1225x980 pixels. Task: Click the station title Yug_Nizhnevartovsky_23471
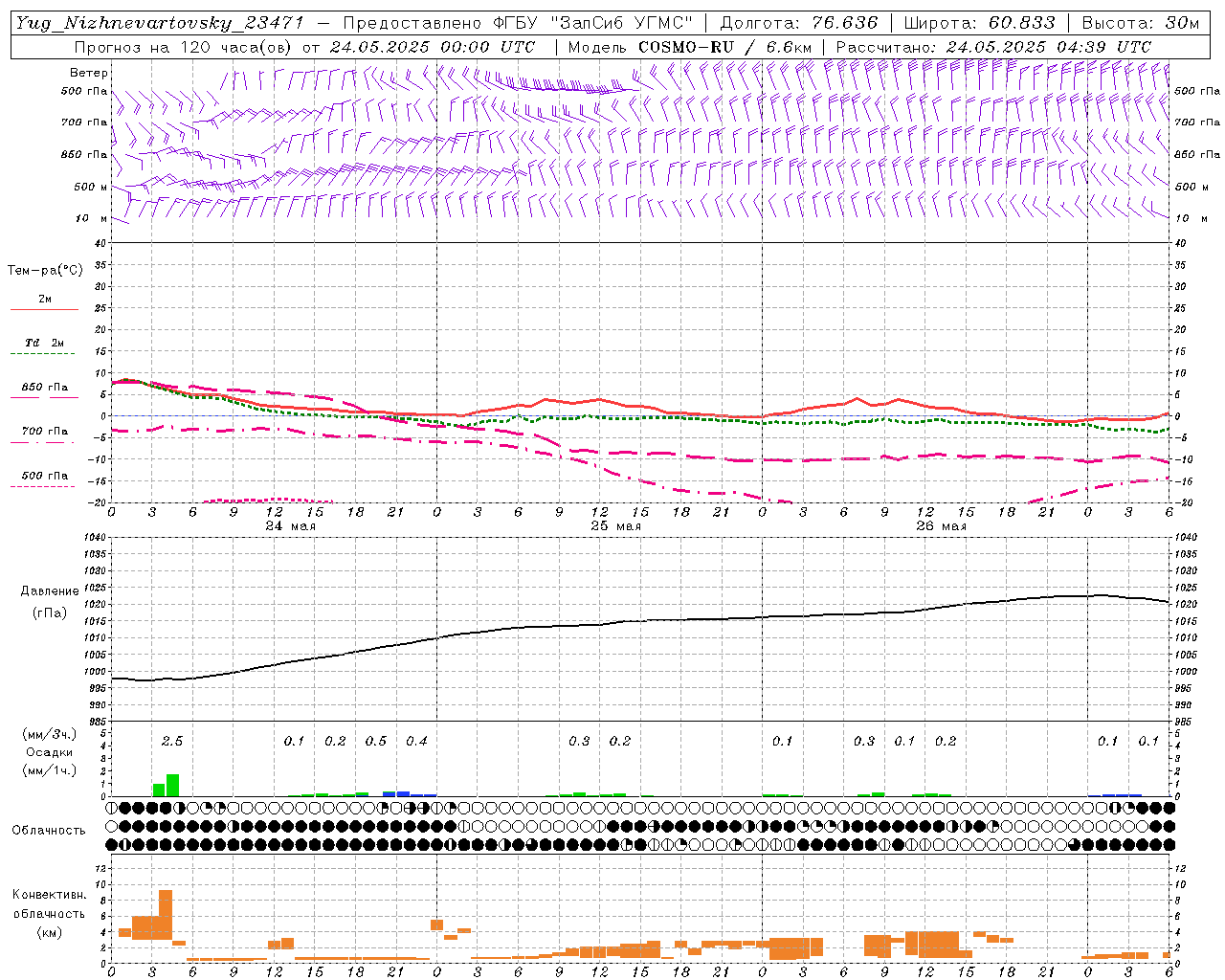pos(160,23)
